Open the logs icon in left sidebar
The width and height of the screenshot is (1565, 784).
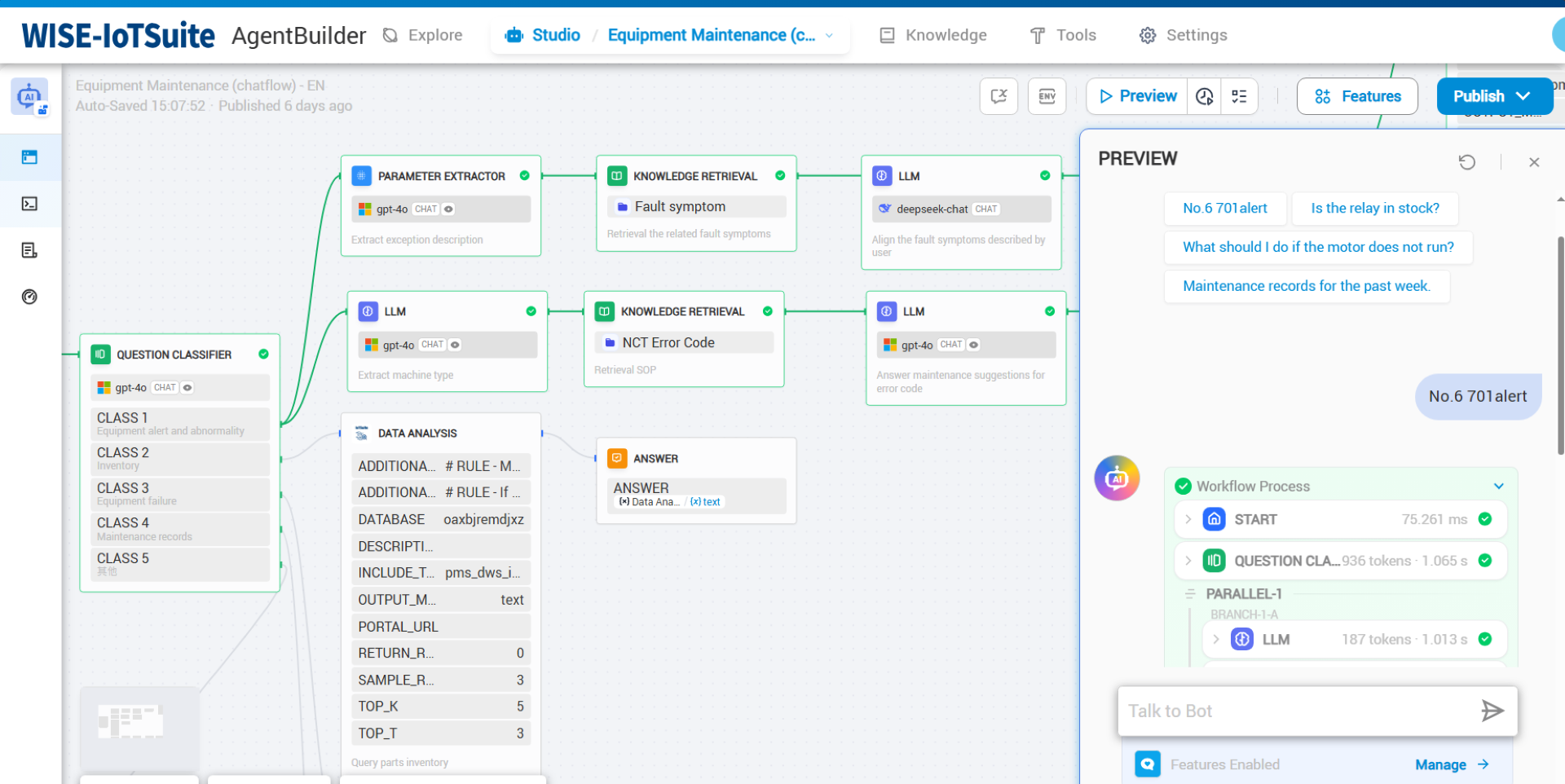(29, 250)
